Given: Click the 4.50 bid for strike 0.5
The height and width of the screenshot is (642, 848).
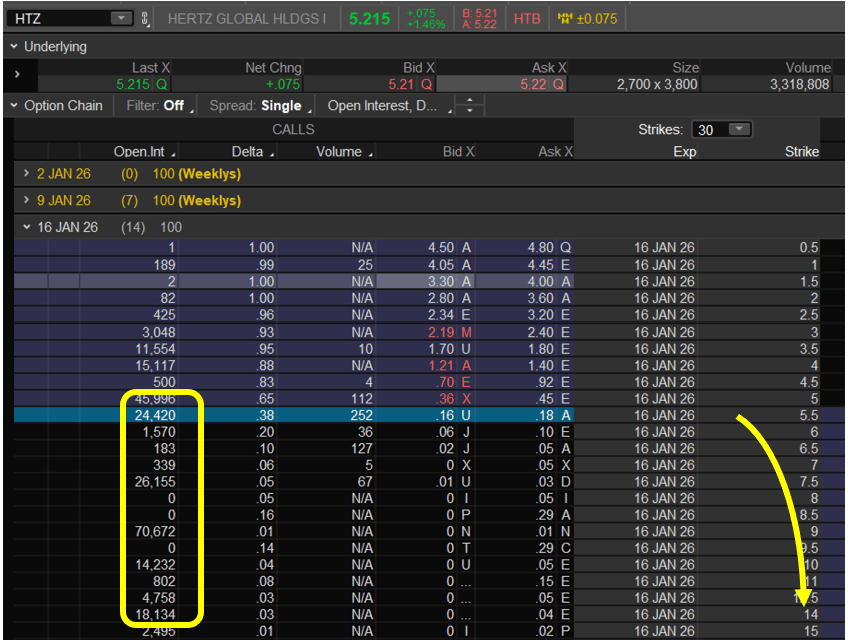Looking at the screenshot, I should click(x=441, y=248).
